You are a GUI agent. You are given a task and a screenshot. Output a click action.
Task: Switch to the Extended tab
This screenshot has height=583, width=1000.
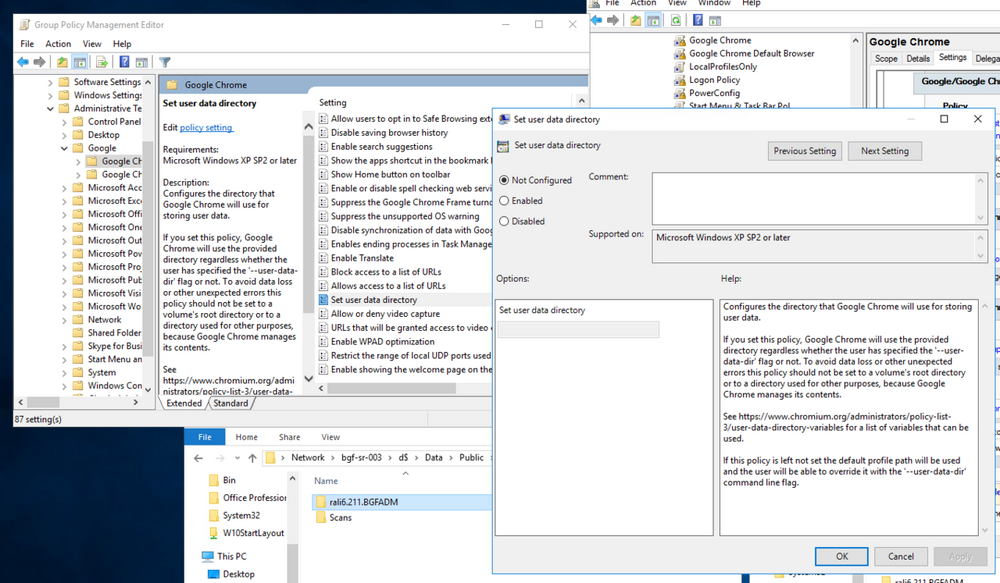point(184,403)
